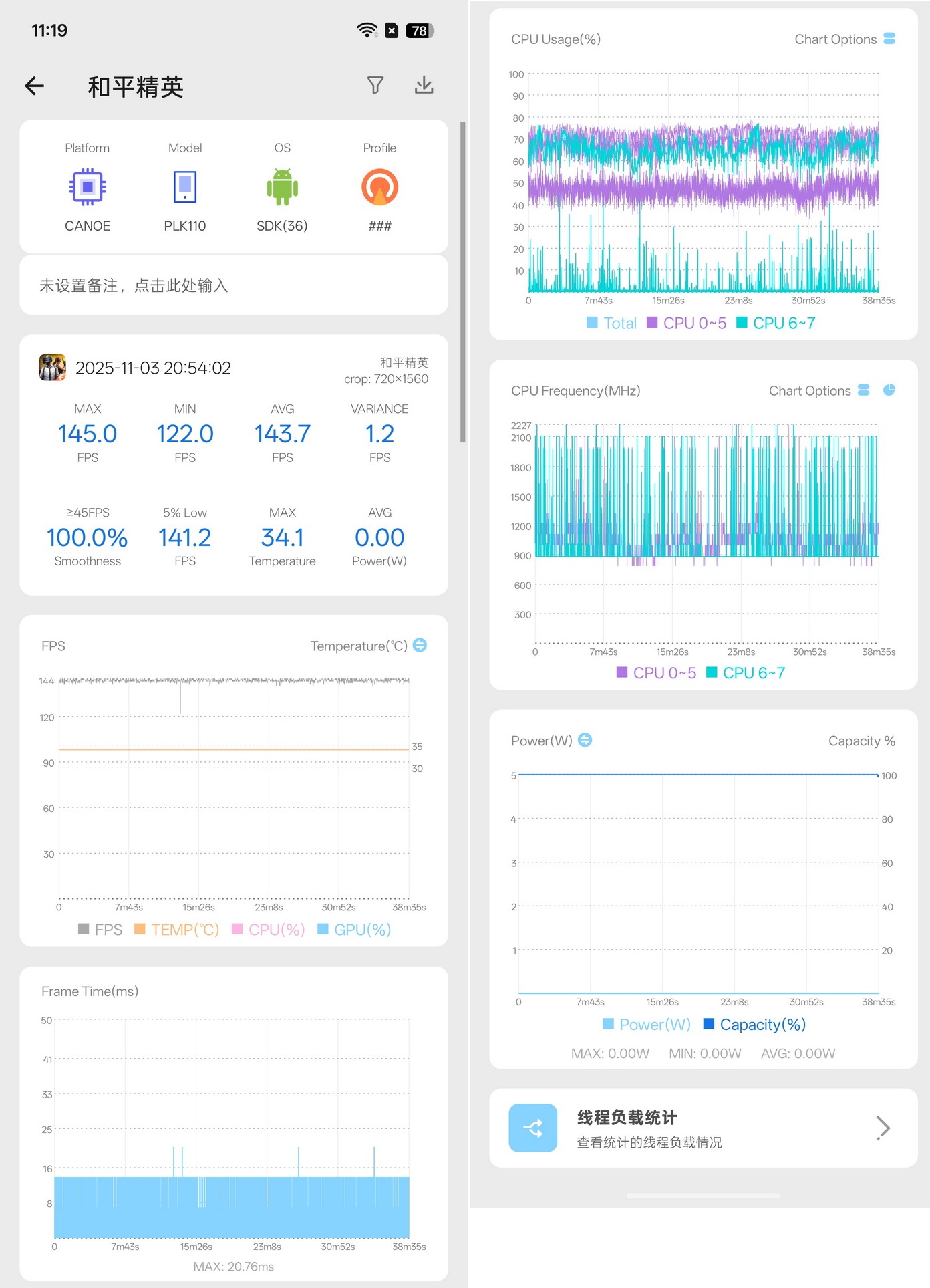
Task: Open CPU Usage Chart Options
Action: (844, 39)
